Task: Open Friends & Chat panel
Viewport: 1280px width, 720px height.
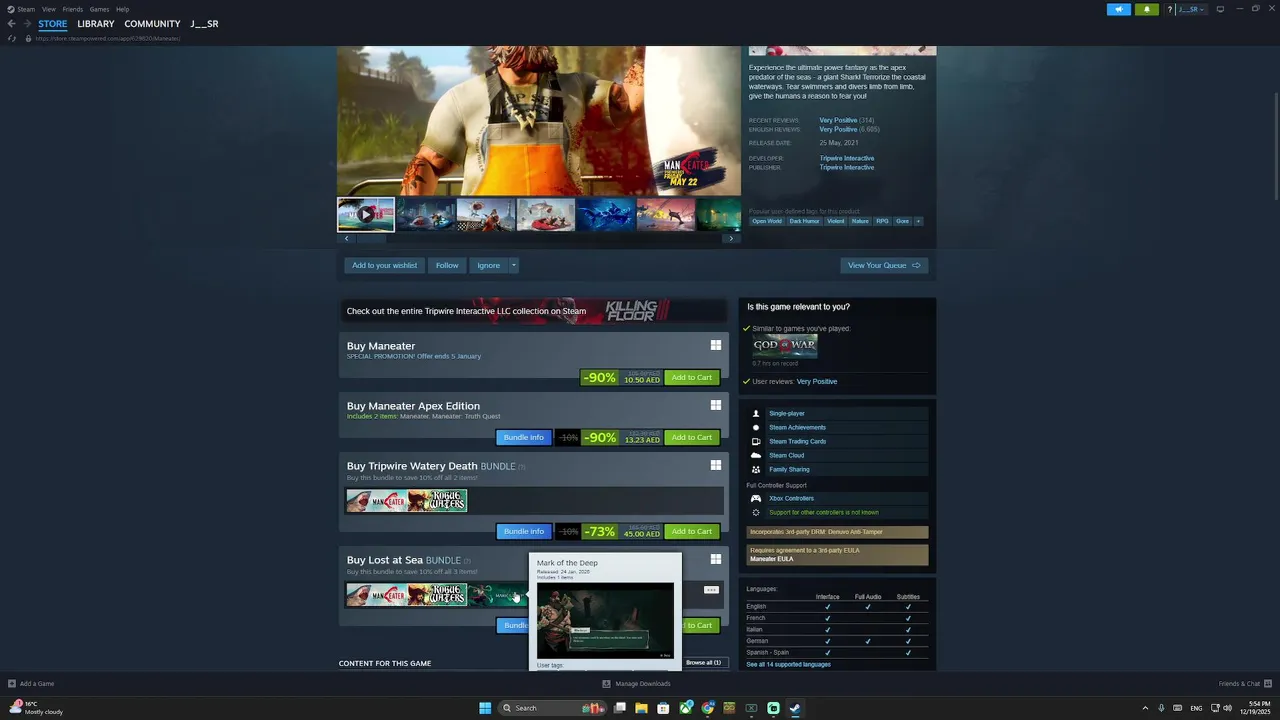Action: [x=1244, y=684]
